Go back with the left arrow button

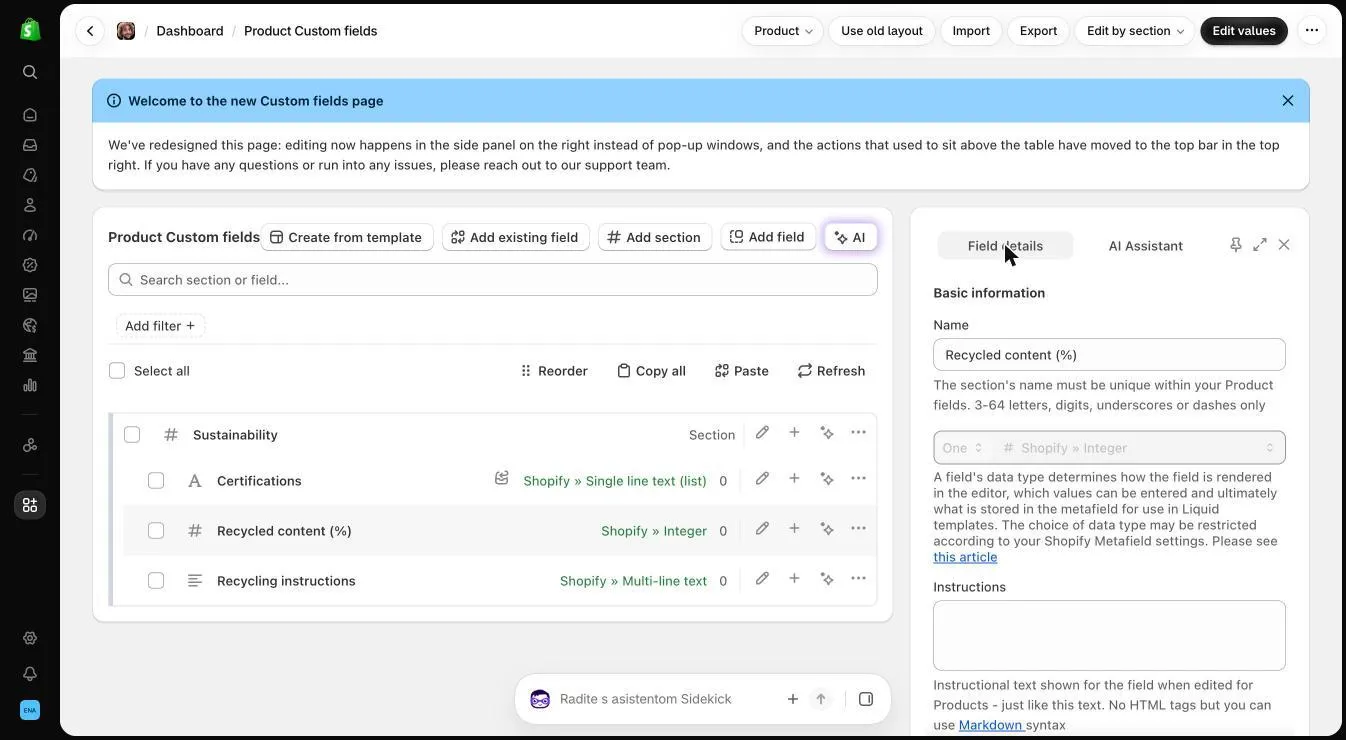coord(90,31)
